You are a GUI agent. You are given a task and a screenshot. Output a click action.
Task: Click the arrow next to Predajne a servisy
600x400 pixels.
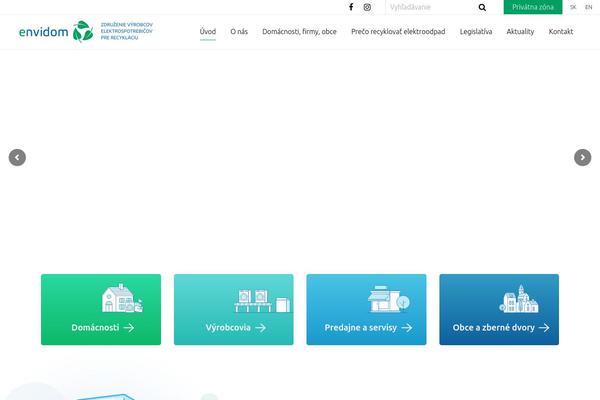click(x=407, y=328)
